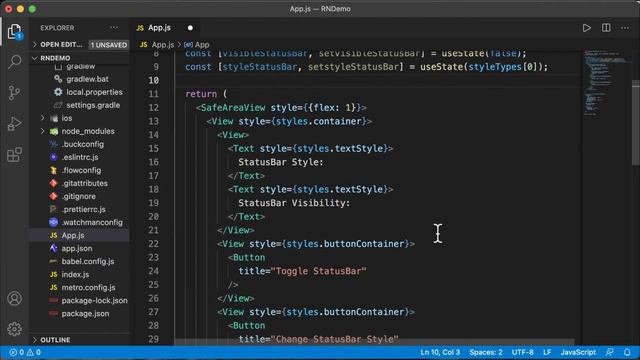Select language mode JavaScript

(x=578, y=352)
